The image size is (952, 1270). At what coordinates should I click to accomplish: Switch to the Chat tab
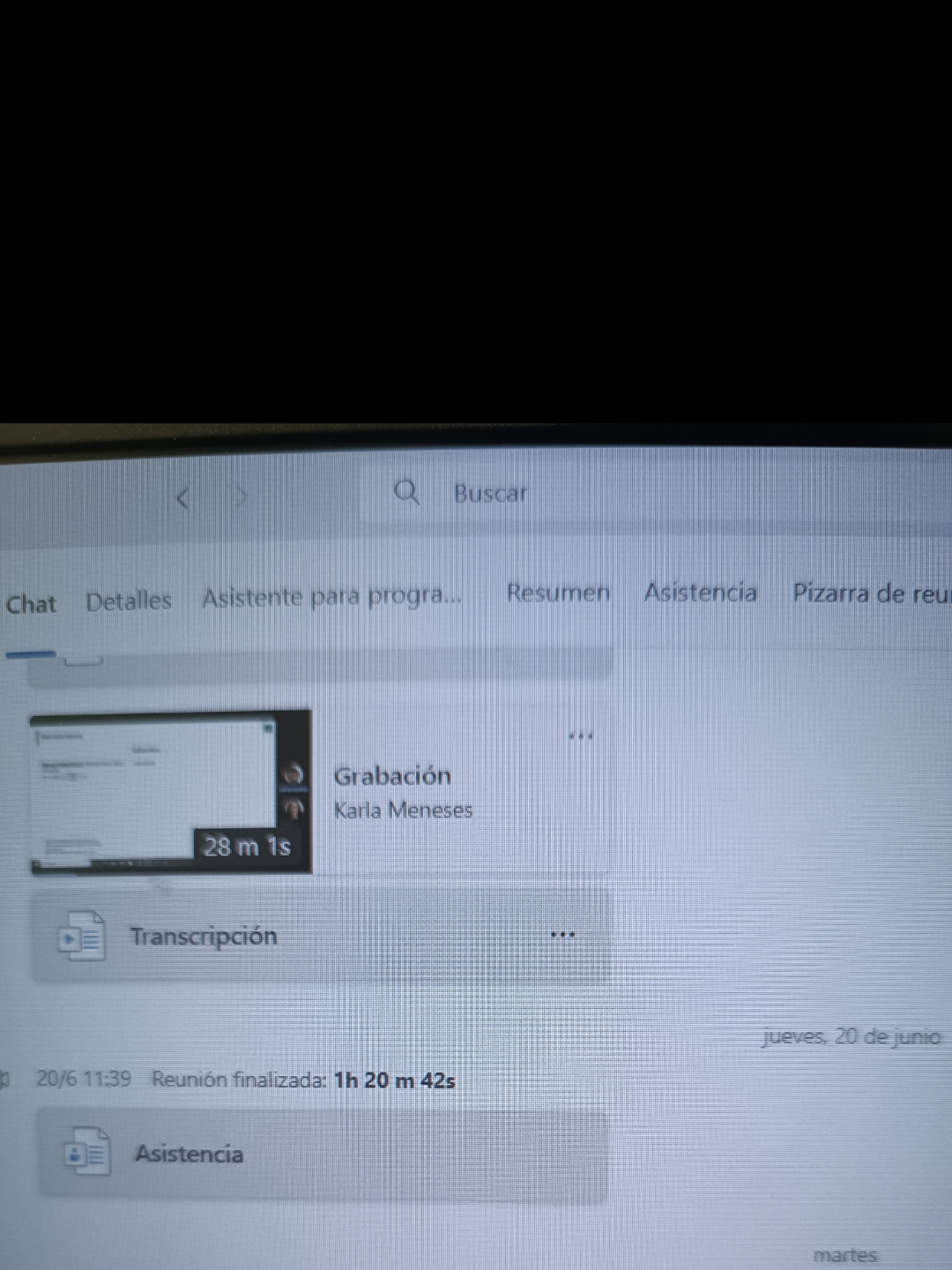pos(31,604)
